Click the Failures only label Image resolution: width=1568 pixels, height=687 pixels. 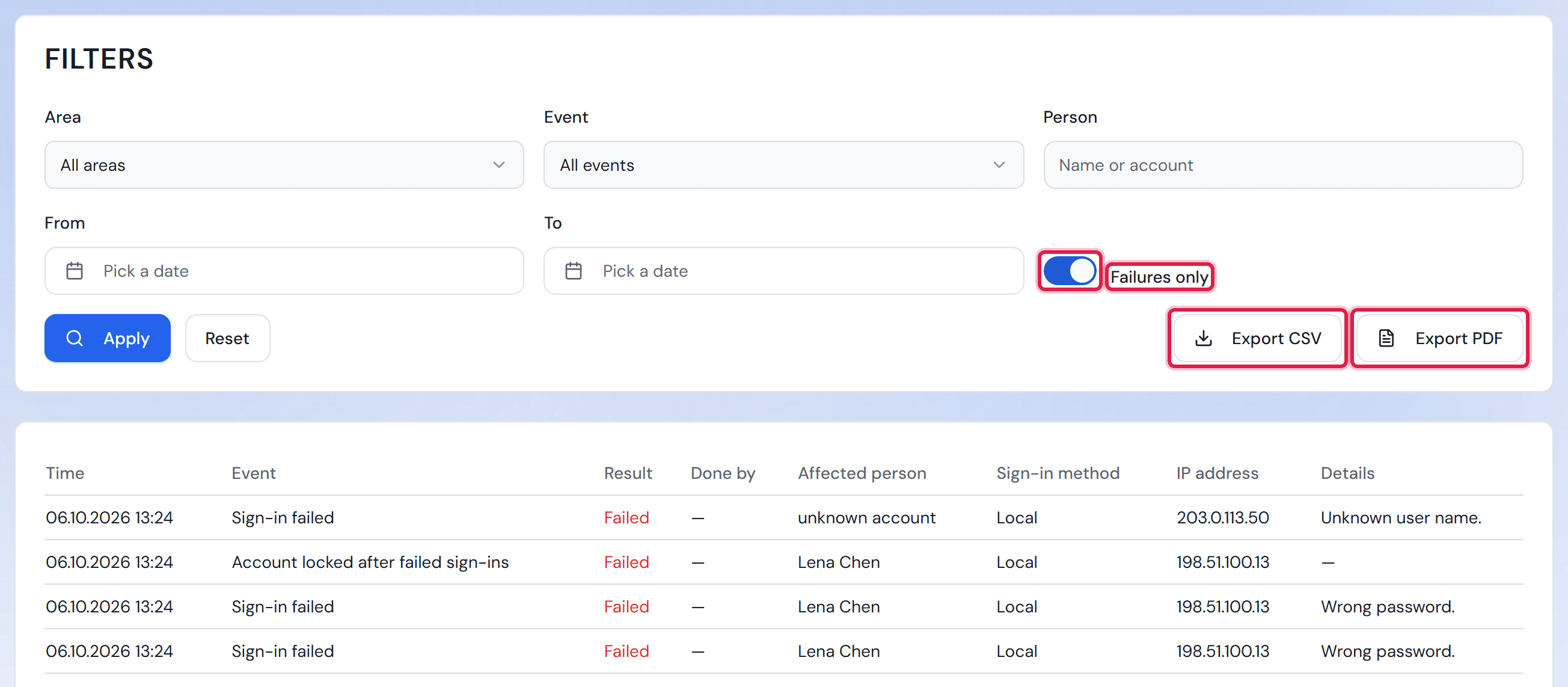coord(1159,277)
